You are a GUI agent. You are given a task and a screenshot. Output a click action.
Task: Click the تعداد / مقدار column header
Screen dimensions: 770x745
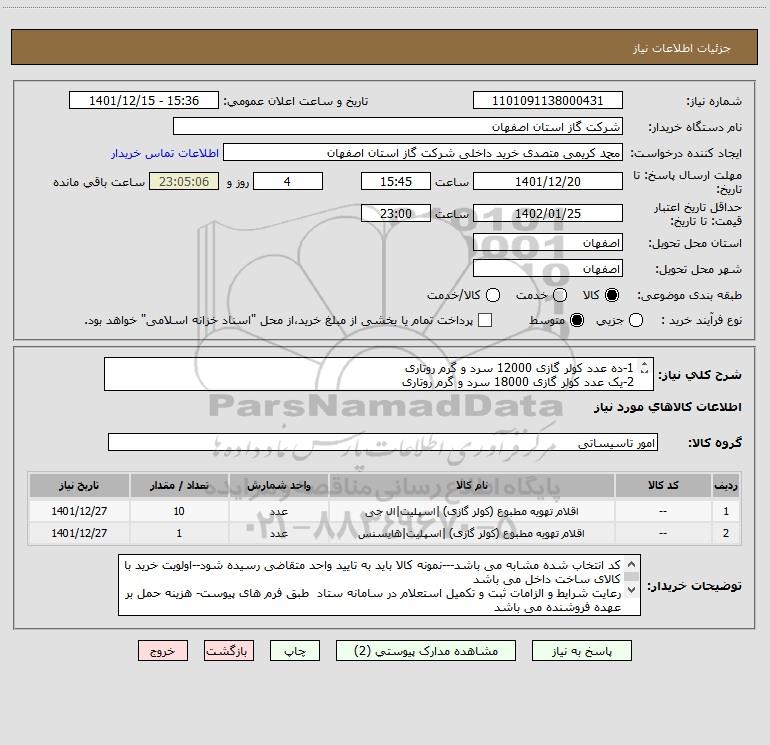179,486
